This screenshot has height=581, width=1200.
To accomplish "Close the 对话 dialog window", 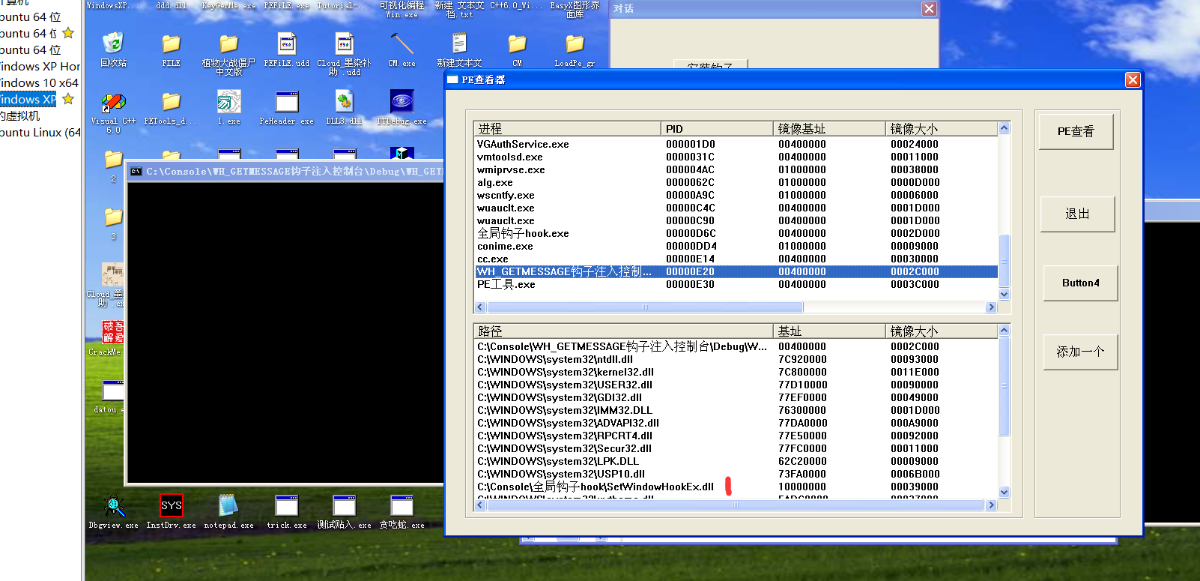I will click(x=929, y=8).
